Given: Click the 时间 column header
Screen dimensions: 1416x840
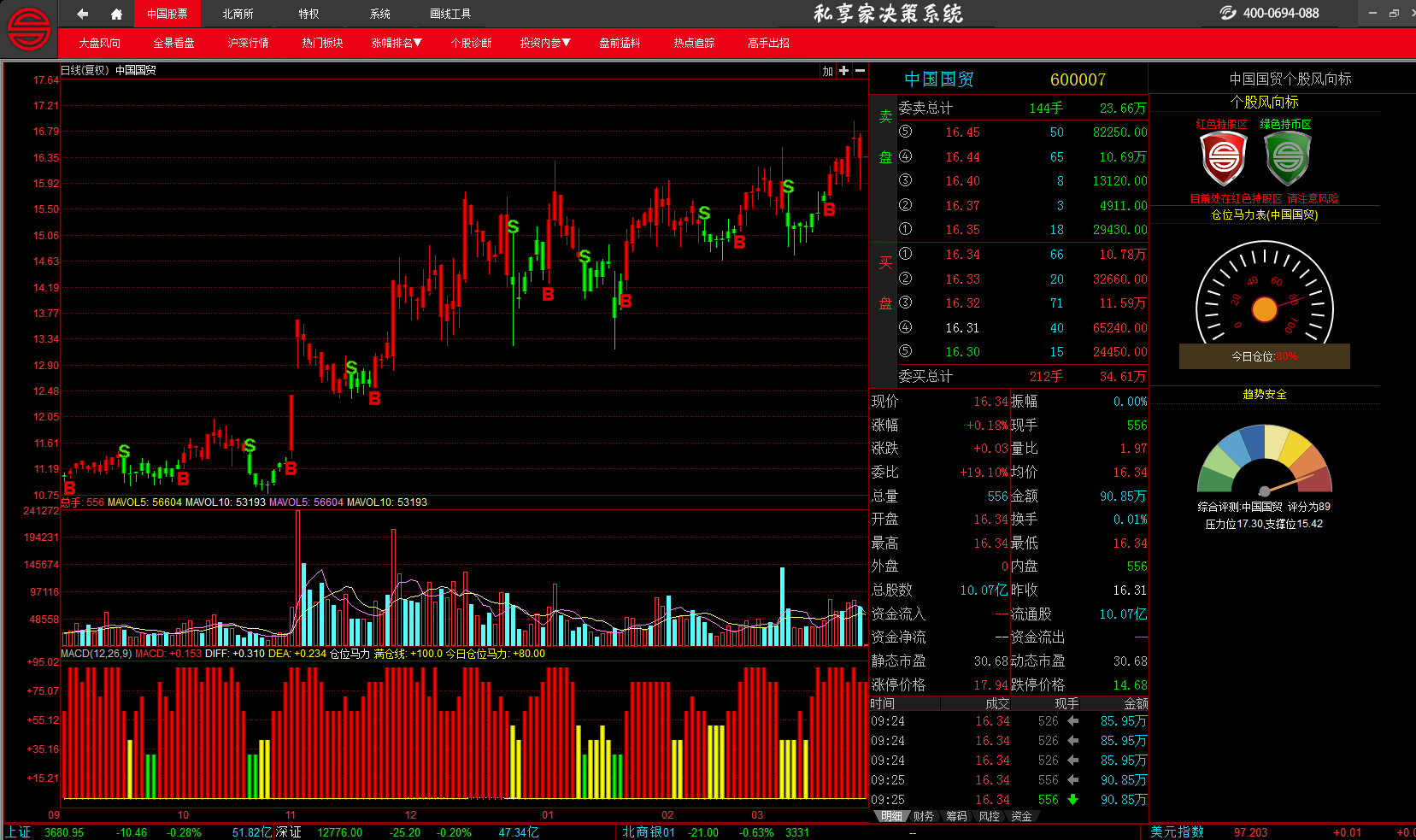Looking at the screenshot, I should [x=883, y=703].
